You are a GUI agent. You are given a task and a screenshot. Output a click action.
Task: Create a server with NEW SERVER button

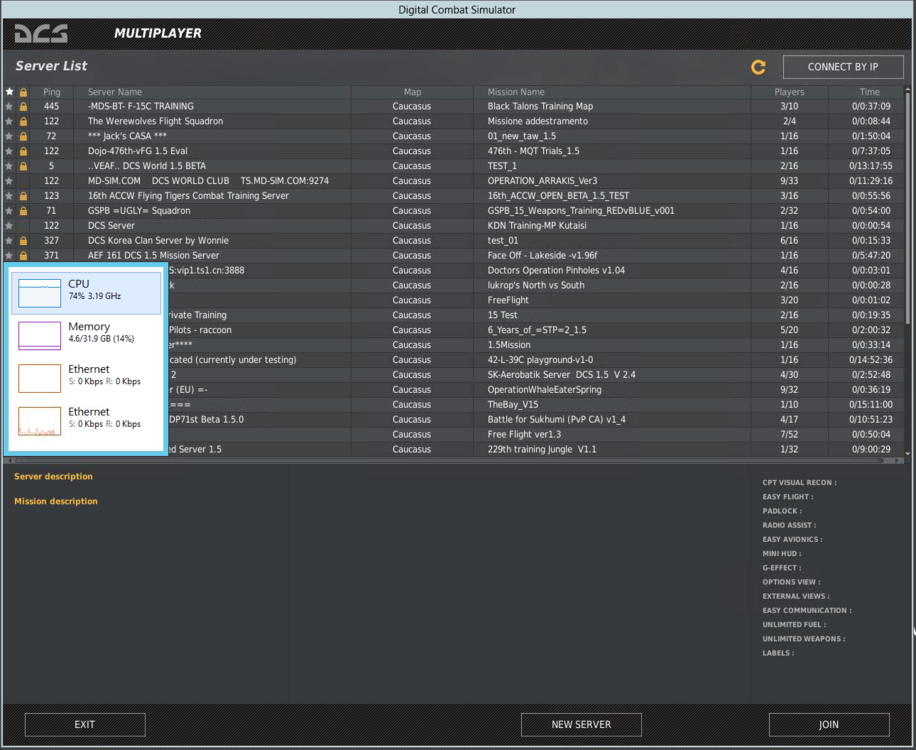click(x=581, y=724)
